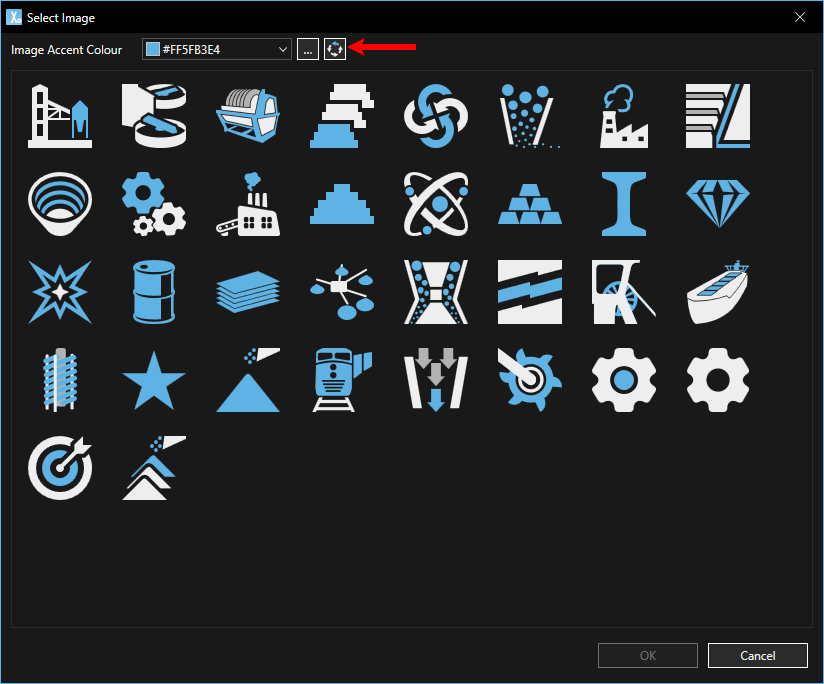Choose the blue star image
Viewport: 824px width, 684px height.
point(154,380)
